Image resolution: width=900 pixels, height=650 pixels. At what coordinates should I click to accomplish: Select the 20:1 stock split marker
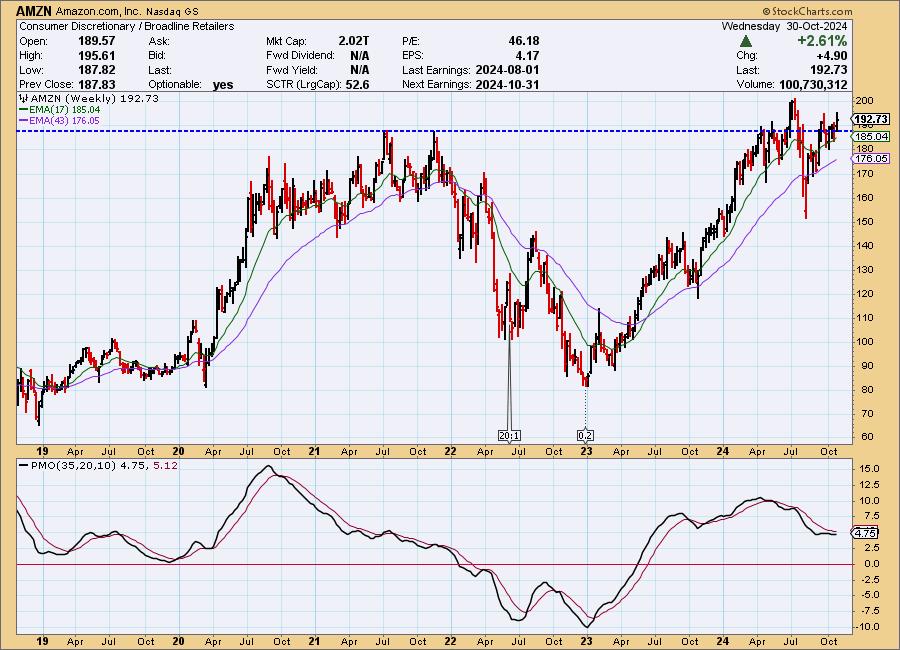click(x=509, y=436)
